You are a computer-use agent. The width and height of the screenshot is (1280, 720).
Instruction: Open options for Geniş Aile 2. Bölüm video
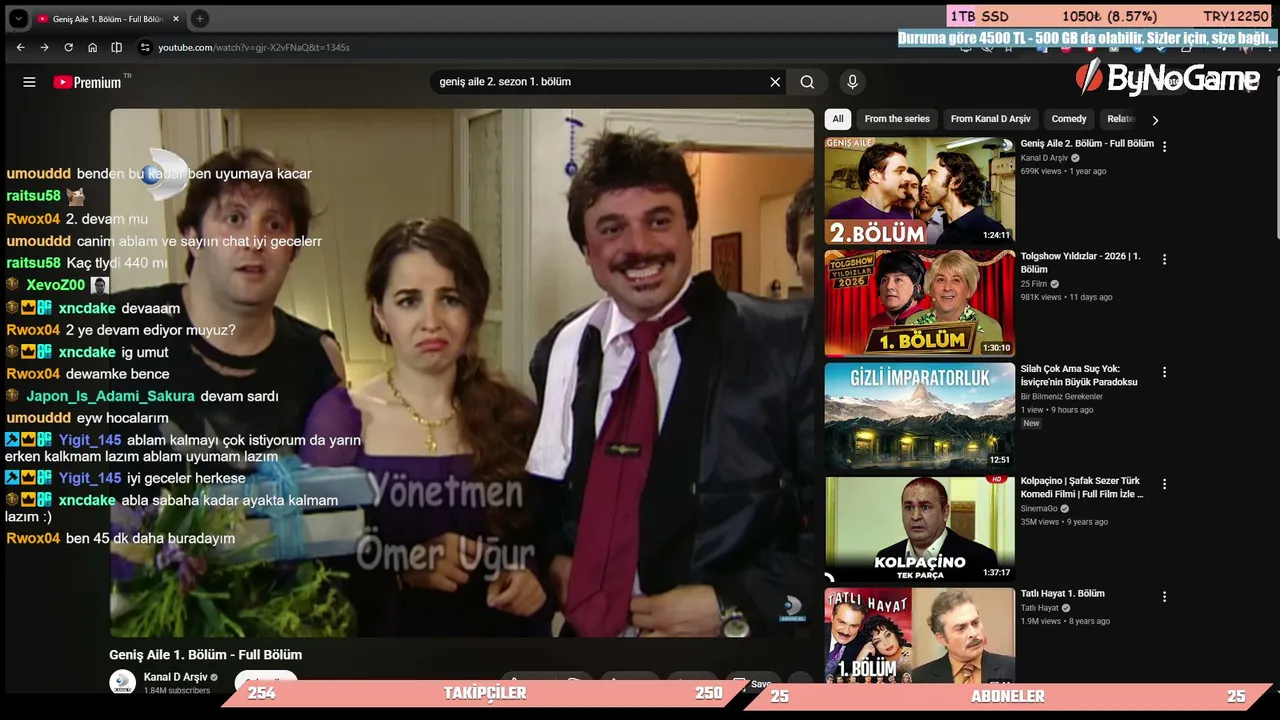1164,147
